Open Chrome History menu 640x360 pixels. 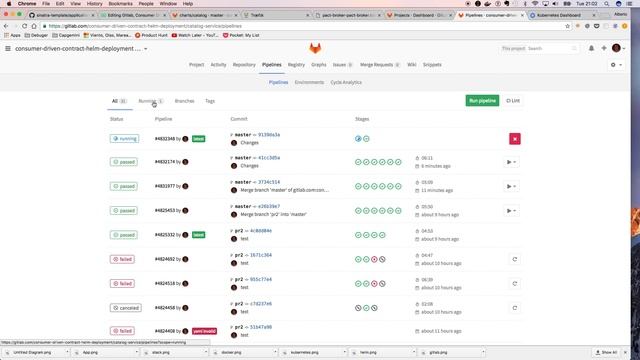(x=94, y=4)
